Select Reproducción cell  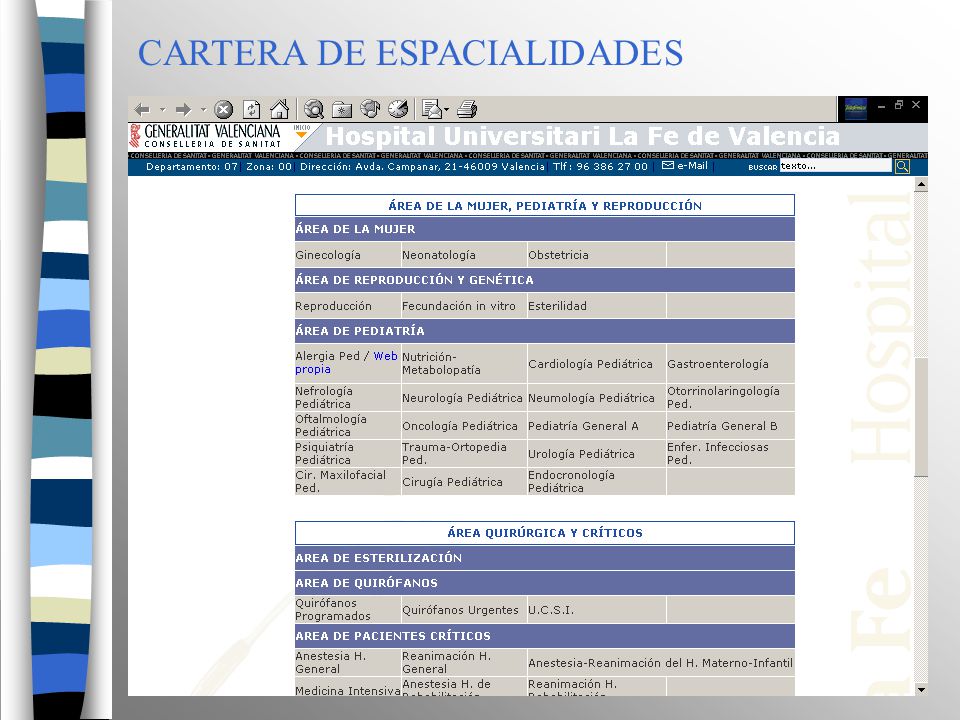(347, 306)
